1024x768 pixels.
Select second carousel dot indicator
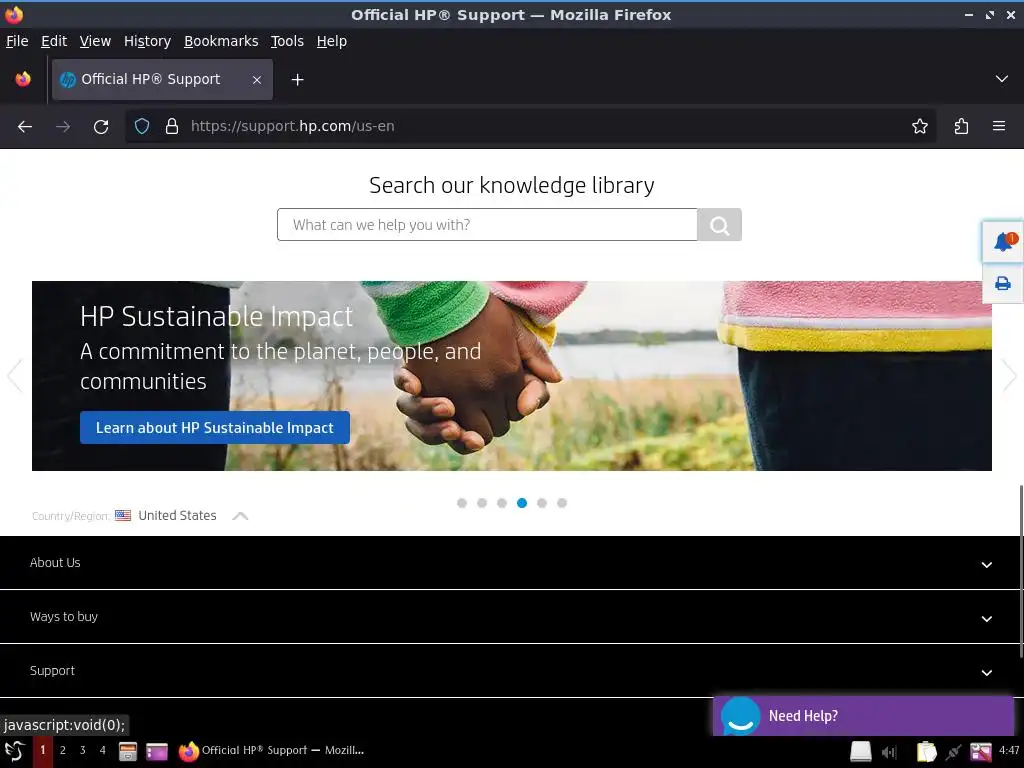pyautogui.click(x=482, y=503)
